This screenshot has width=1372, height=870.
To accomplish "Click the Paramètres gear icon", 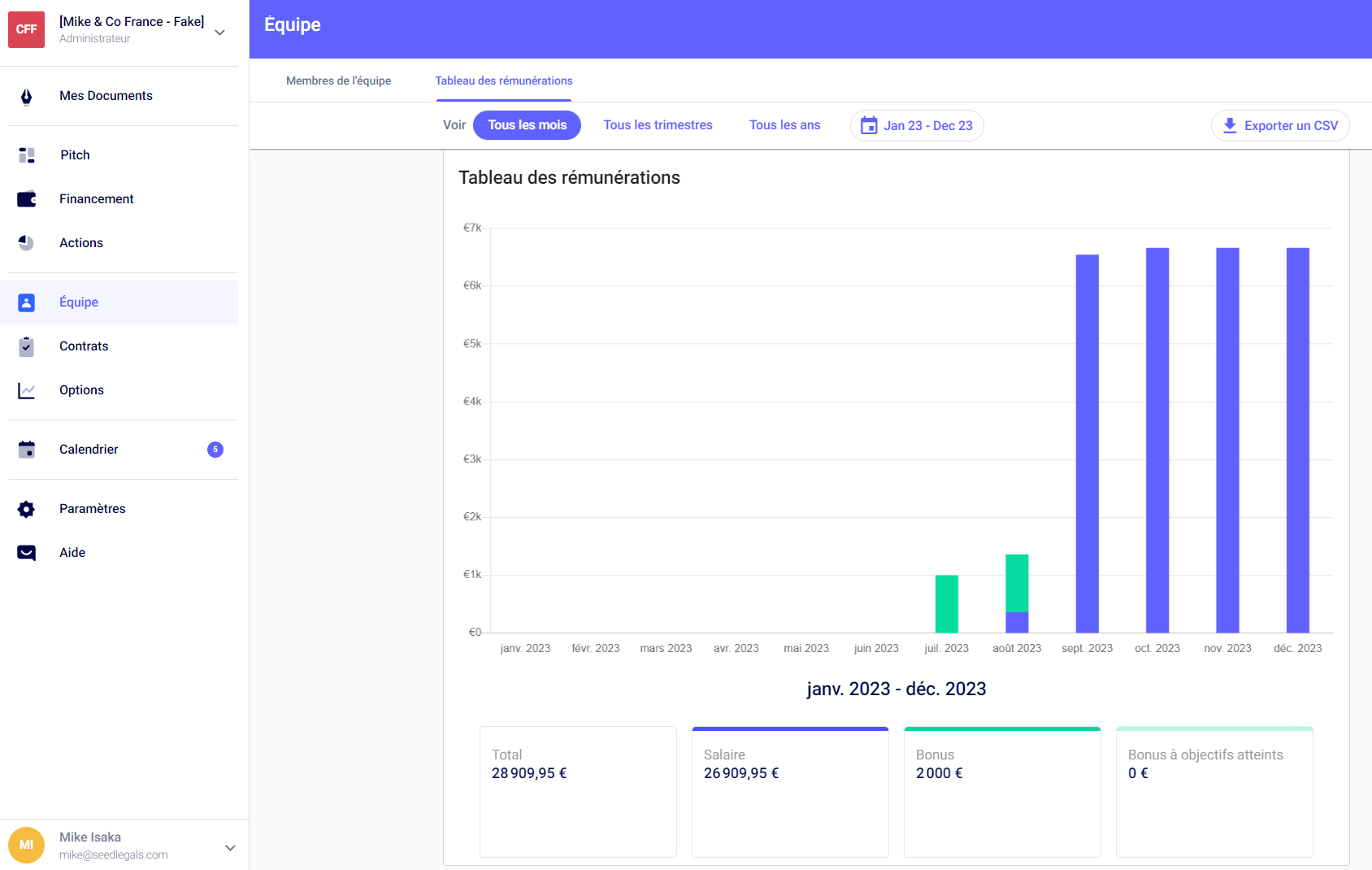I will [x=26, y=509].
